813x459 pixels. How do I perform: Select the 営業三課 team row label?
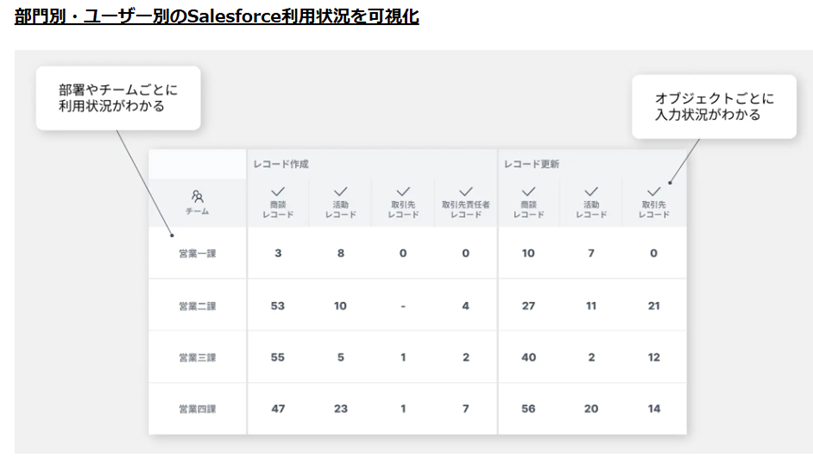coord(197,357)
